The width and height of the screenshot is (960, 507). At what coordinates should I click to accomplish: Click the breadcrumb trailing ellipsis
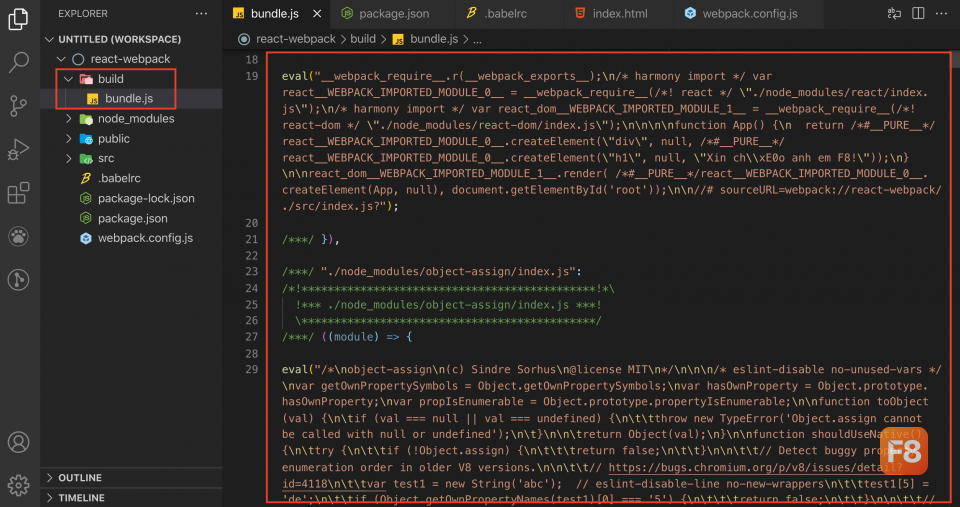point(477,40)
